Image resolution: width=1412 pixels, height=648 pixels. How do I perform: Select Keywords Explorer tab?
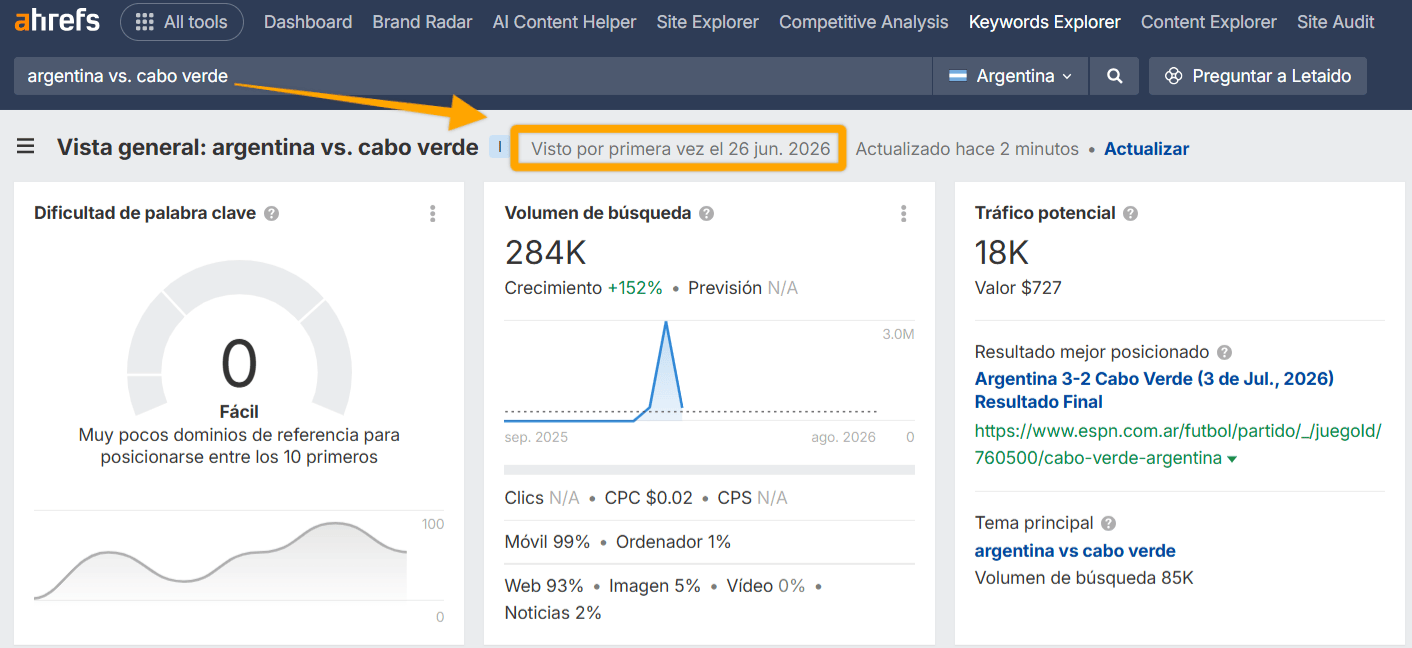pos(1044,22)
